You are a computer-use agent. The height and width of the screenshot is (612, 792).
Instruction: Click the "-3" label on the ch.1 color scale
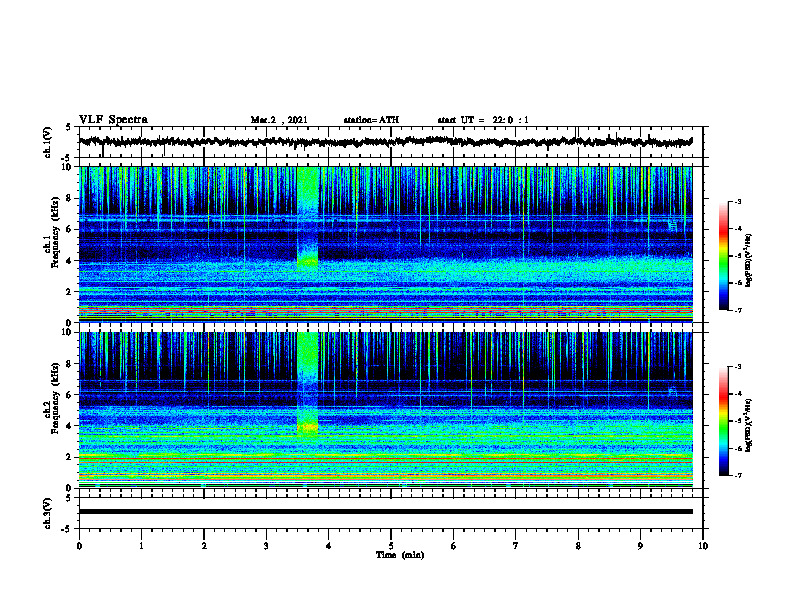(x=738, y=201)
